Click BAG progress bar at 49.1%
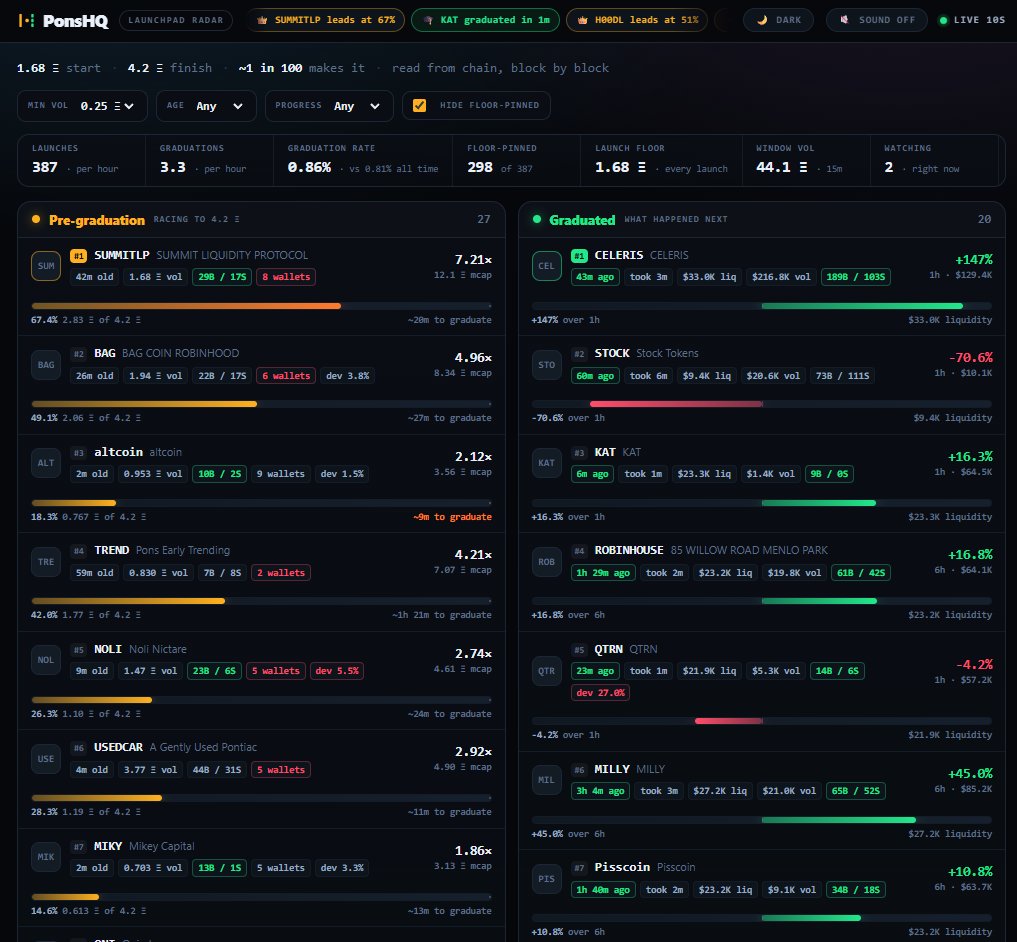Image resolution: width=1017 pixels, height=942 pixels. 261,404
